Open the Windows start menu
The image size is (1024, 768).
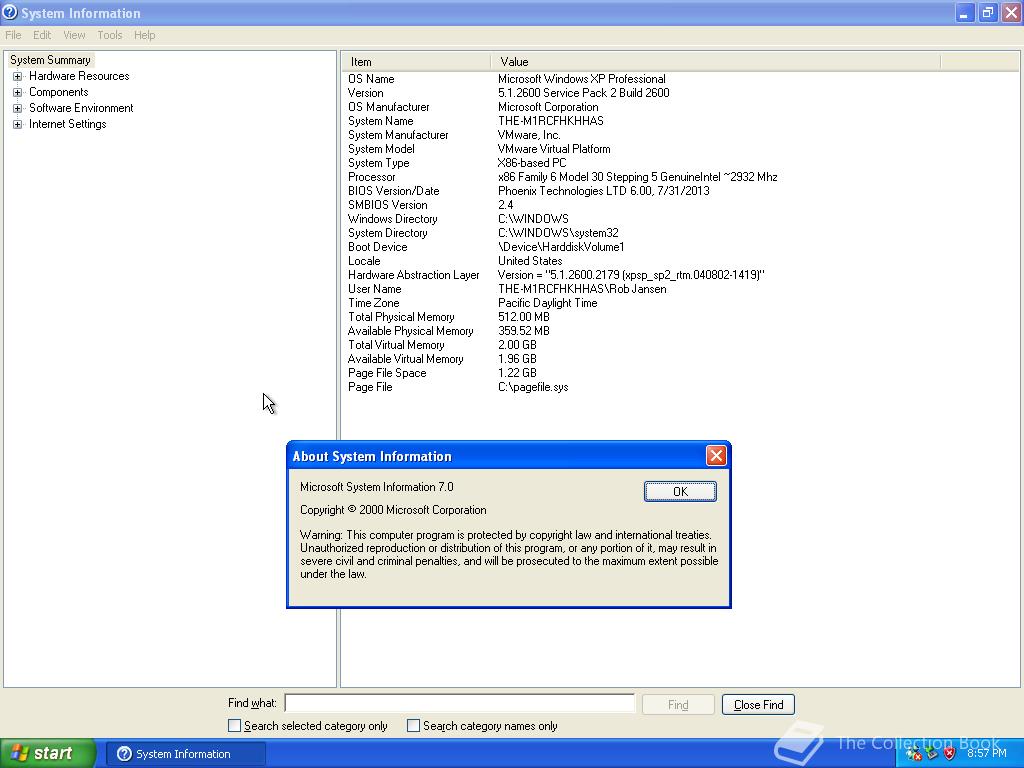pos(48,754)
